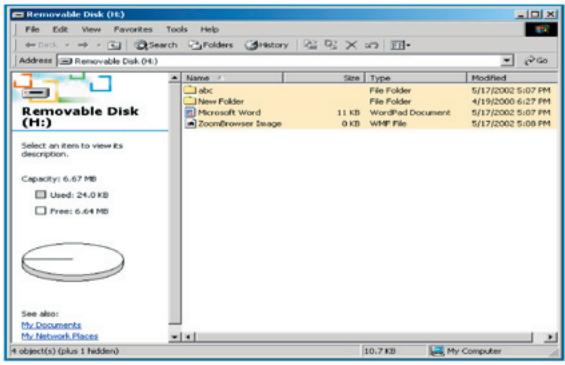Open the Favorites menu
Image resolution: width=565 pixels, height=365 pixels.
pos(133,29)
